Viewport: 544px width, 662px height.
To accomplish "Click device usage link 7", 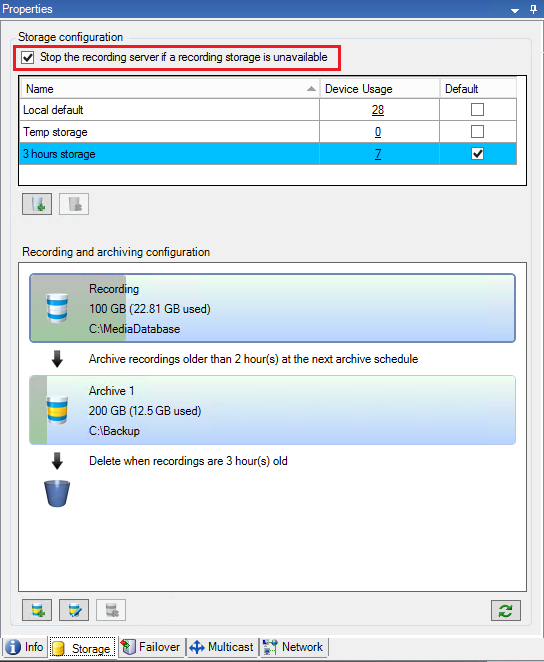I will click(x=378, y=154).
